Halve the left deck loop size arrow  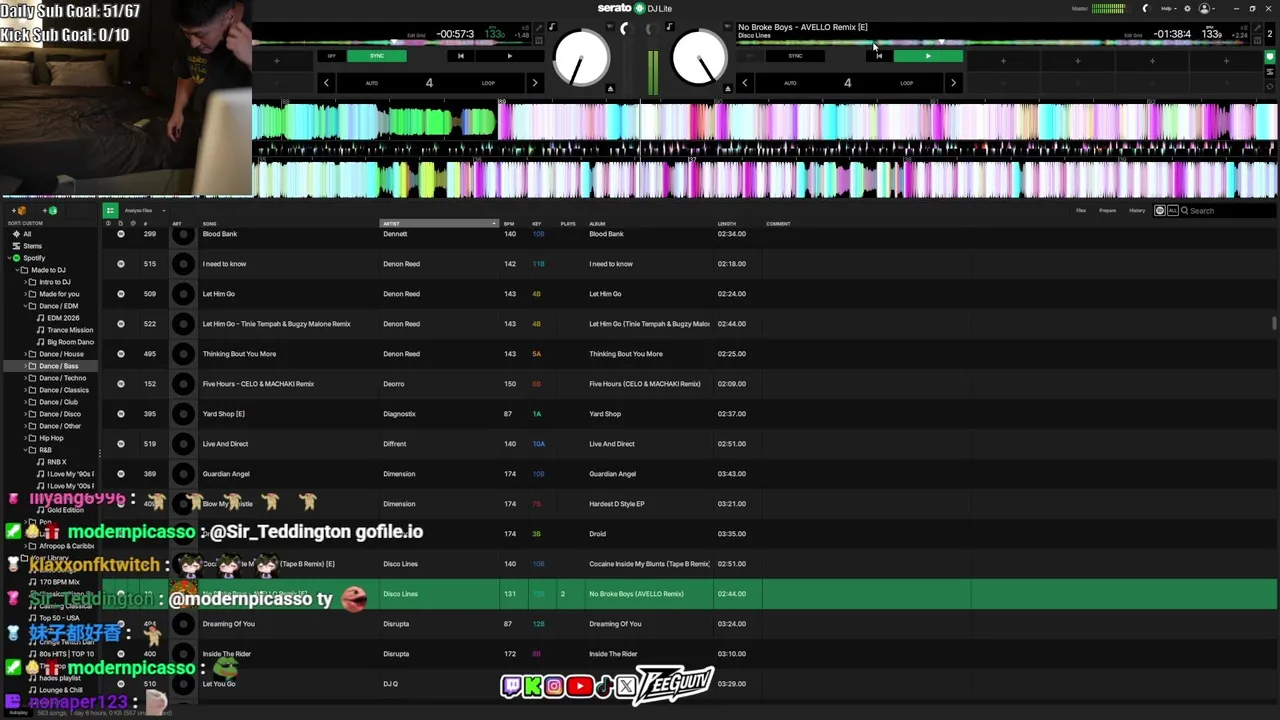(x=326, y=83)
